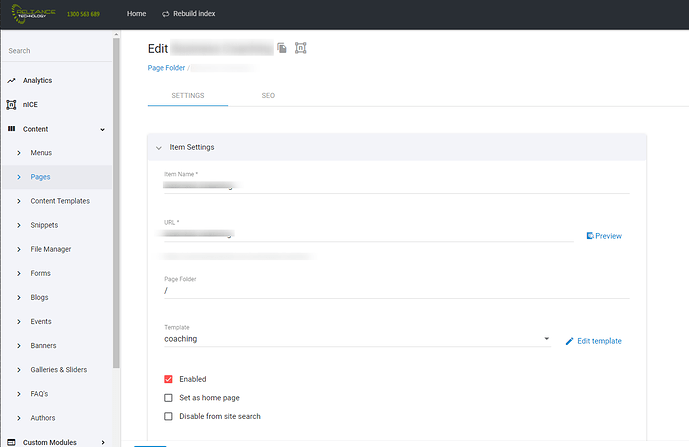Screen dimensions: 689x447
Task: Expand the Pages tree chevron
Action: click(x=19, y=177)
